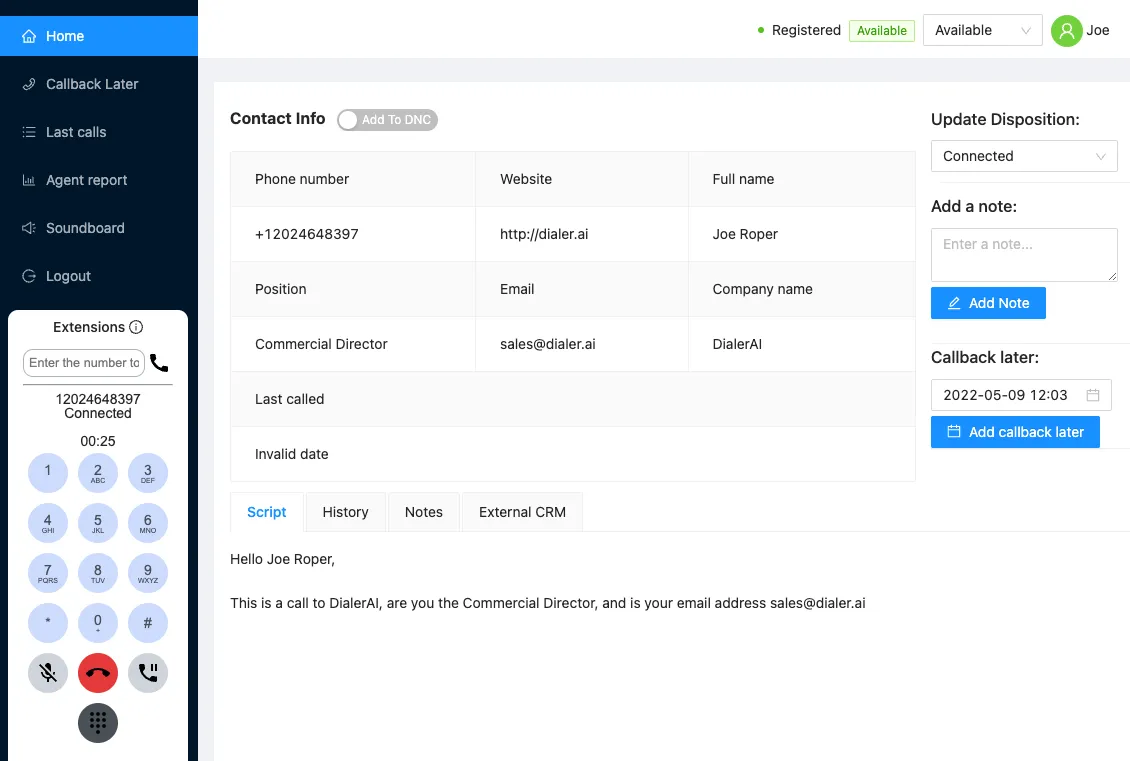The height and width of the screenshot is (761, 1130).
Task: Open the agent status Available dropdown
Action: pos(982,30)
